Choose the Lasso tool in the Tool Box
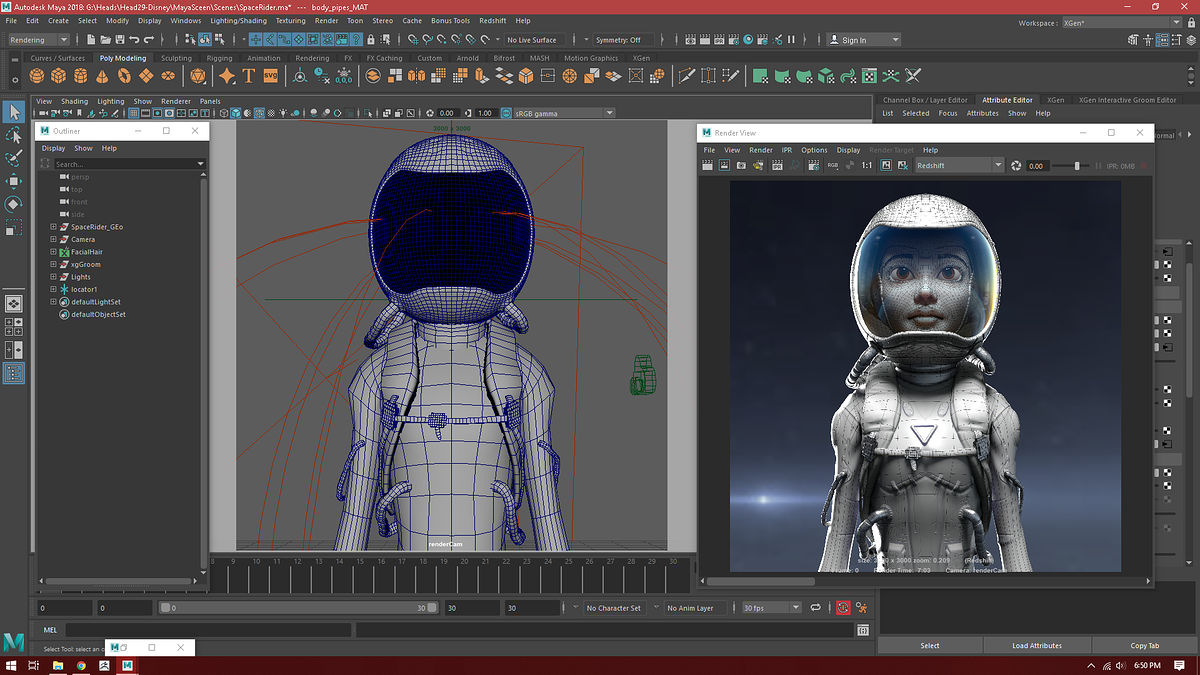1200x675 pixels. [14, 135]
